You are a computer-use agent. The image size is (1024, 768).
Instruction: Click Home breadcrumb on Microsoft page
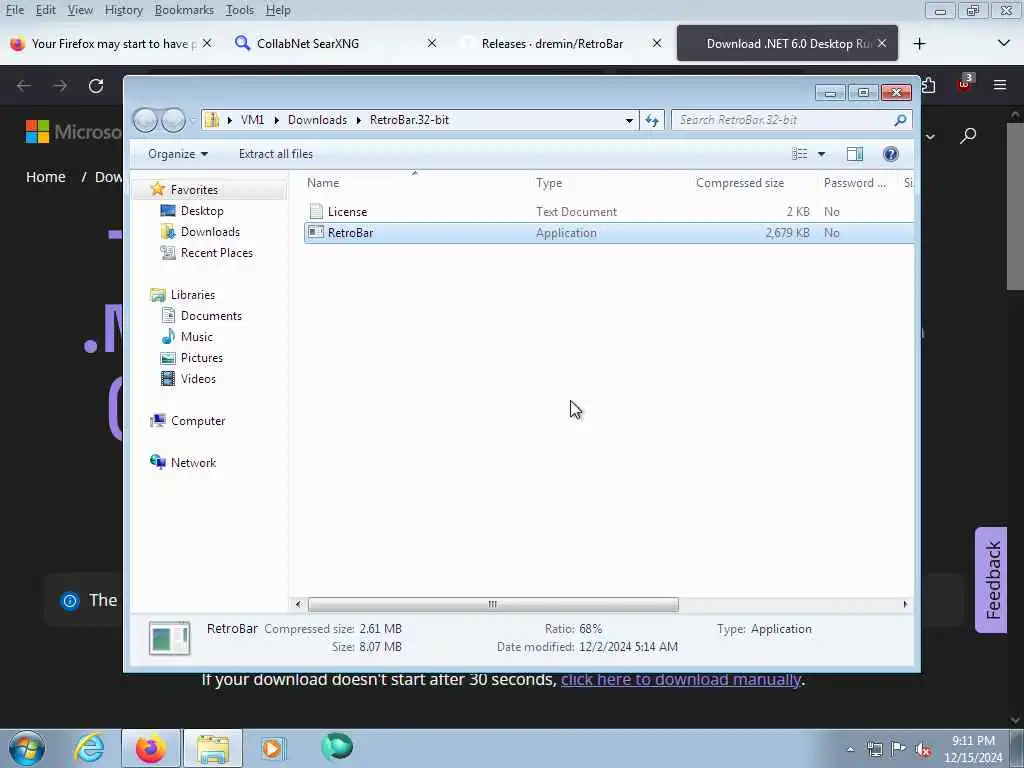pos(46,177)
